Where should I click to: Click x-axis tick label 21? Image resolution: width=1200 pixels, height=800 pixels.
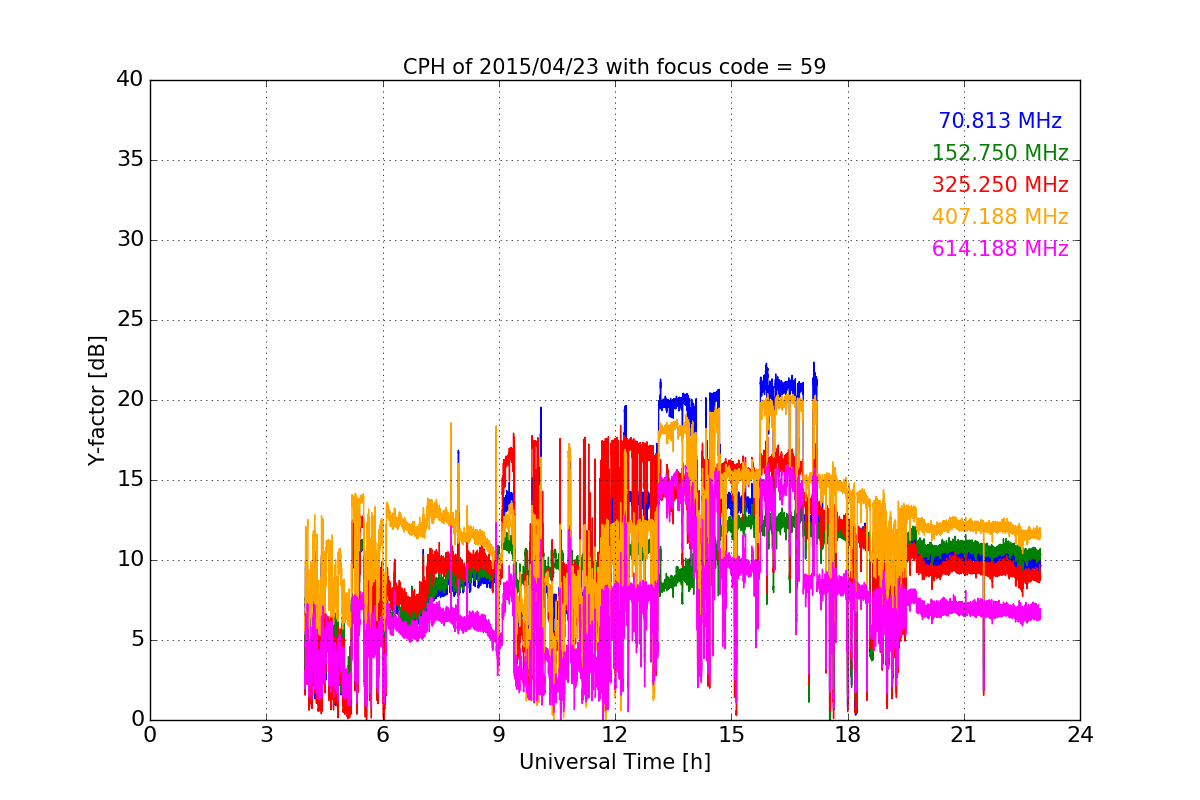click(964, 735)
